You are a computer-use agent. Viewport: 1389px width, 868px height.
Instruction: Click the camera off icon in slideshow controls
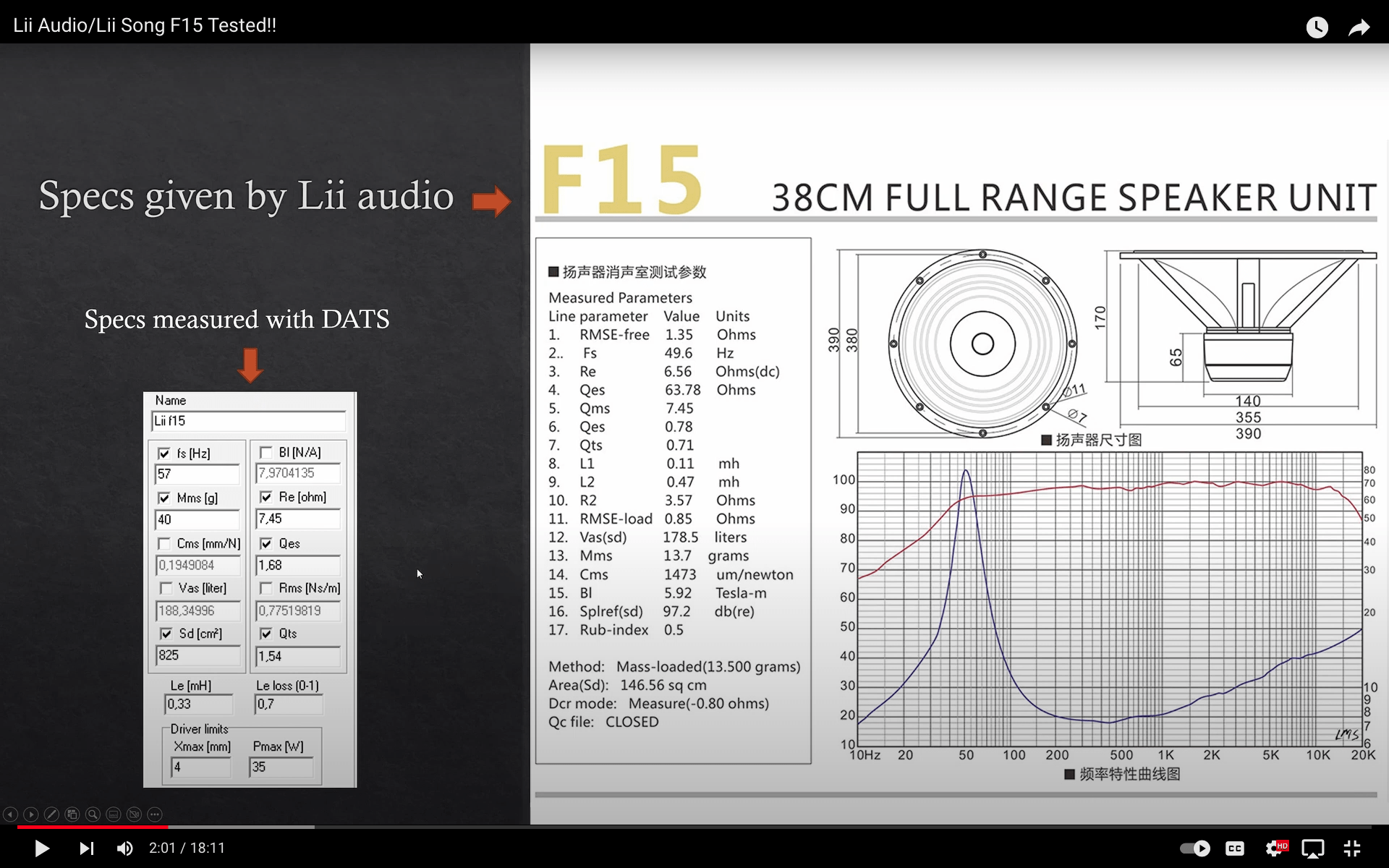point(134,814)
